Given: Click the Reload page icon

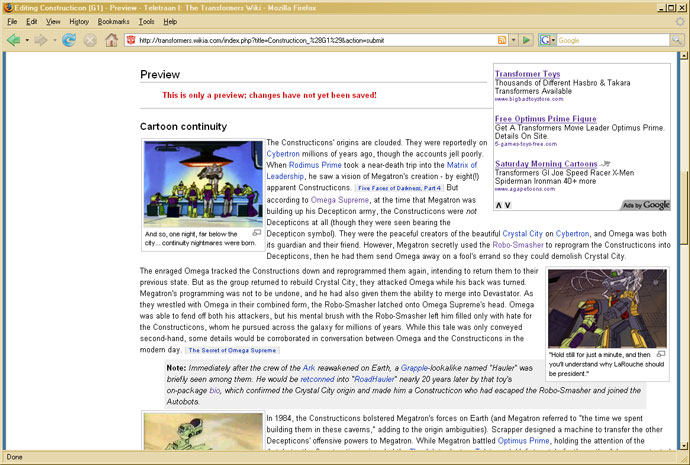Looking at the screenshot, I should pos(69,40).
